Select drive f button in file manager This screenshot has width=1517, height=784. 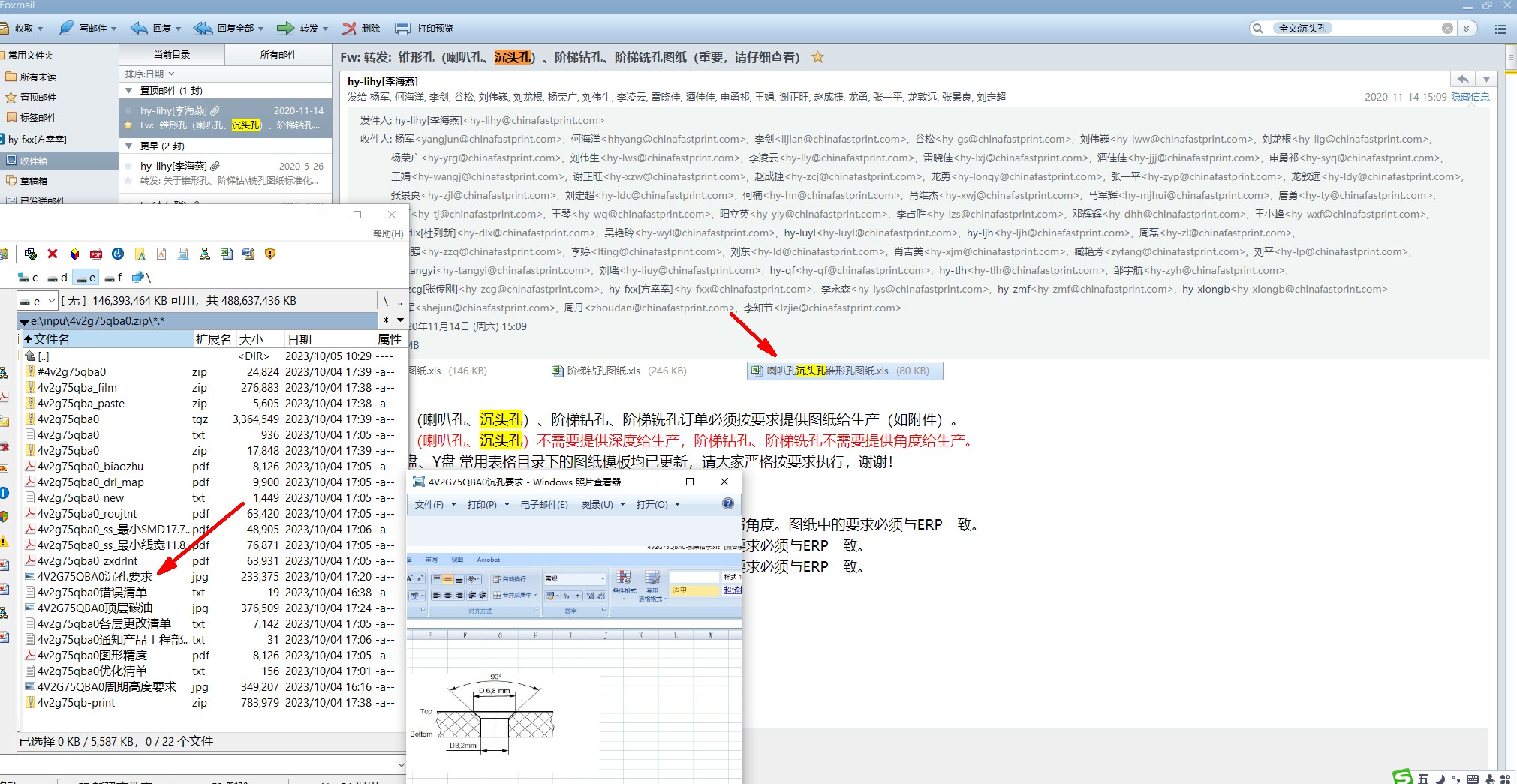[x=113, y=278]
